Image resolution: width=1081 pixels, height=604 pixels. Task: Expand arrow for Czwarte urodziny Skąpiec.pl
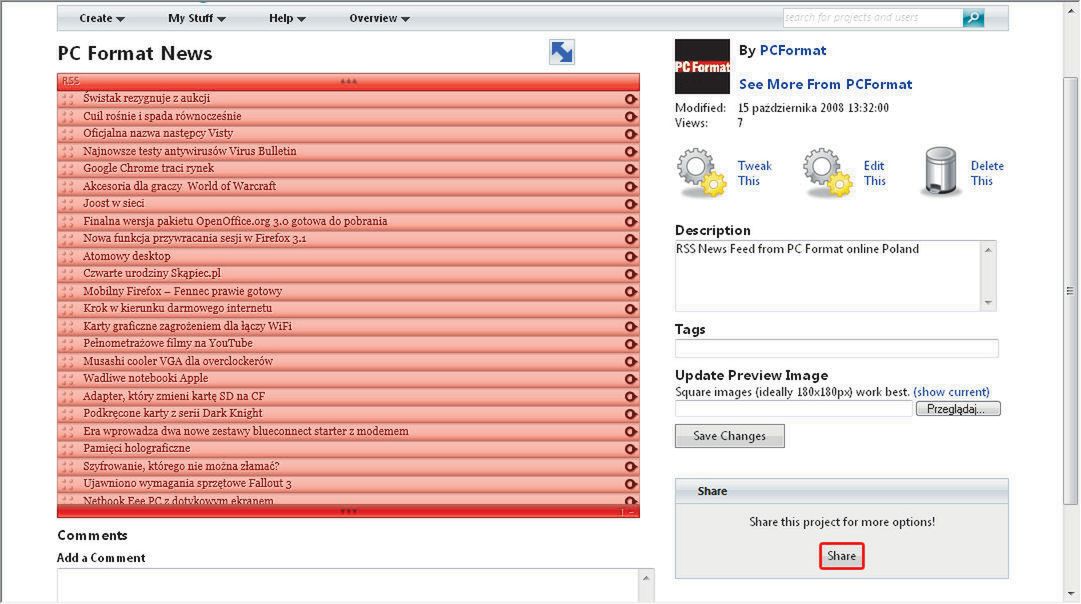630,274
